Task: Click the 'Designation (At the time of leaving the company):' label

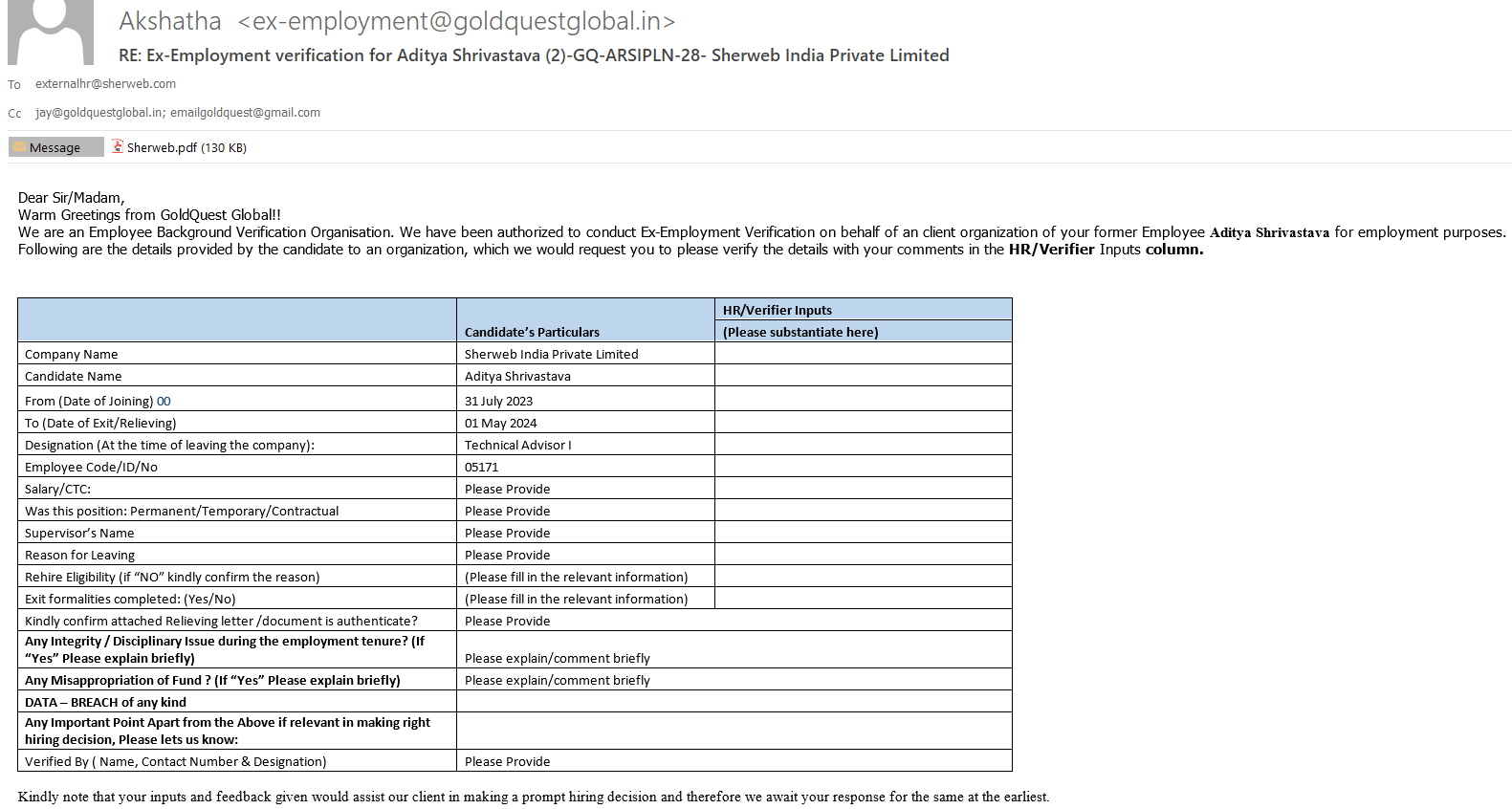Action: click(x=169, y=445)
